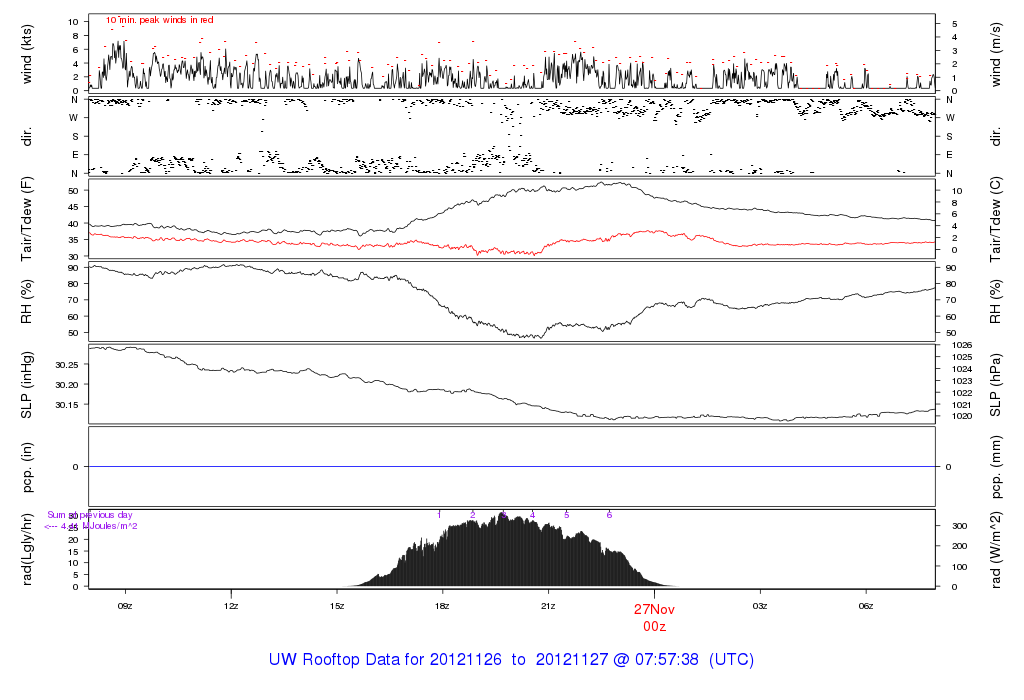Click the 'SLP (hPa)' right axis label
This screenshot has width=1024, height=700.
coord(997,384)
